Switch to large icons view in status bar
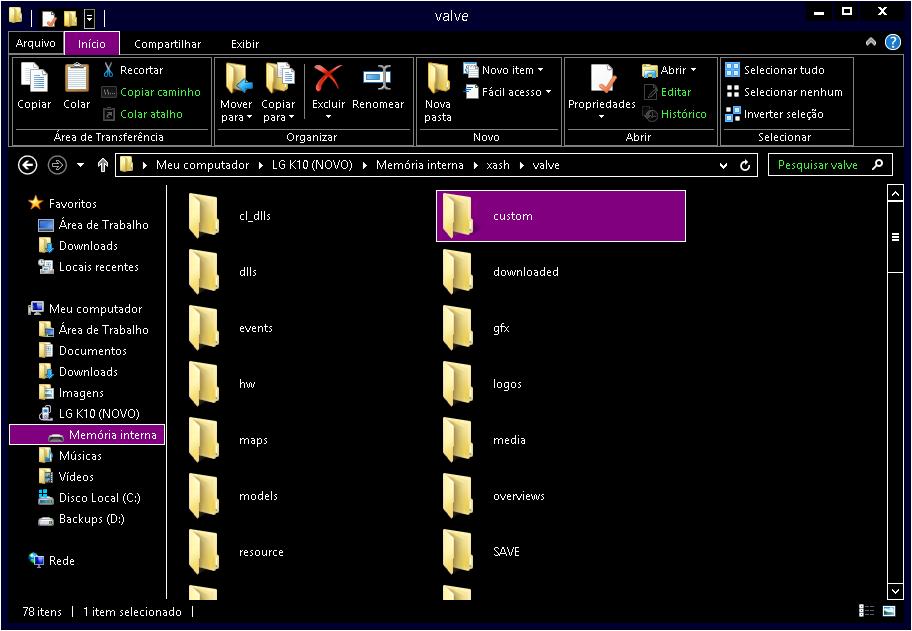This screenshot has height=631, width=912. [x=889, y=611]
